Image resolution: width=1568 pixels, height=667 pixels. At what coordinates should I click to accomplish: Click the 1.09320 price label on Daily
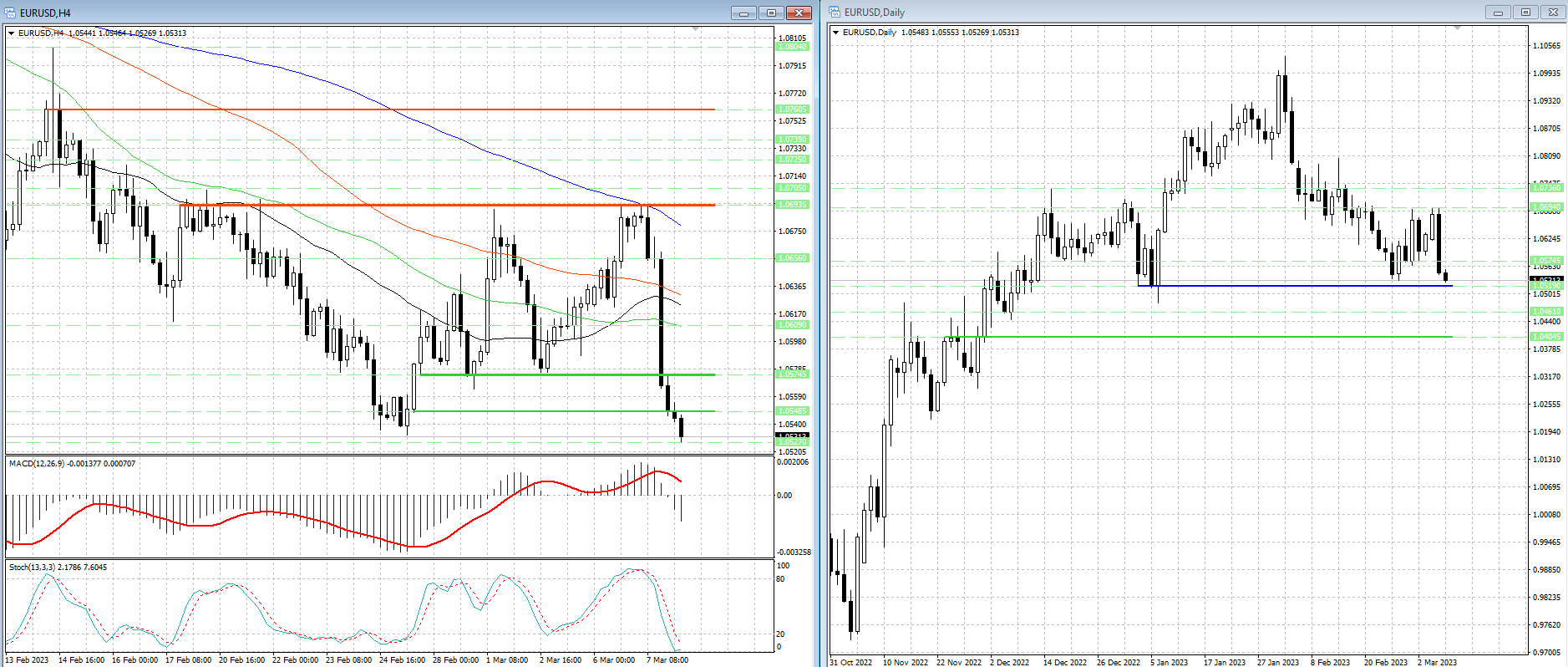coord(1547,100)
